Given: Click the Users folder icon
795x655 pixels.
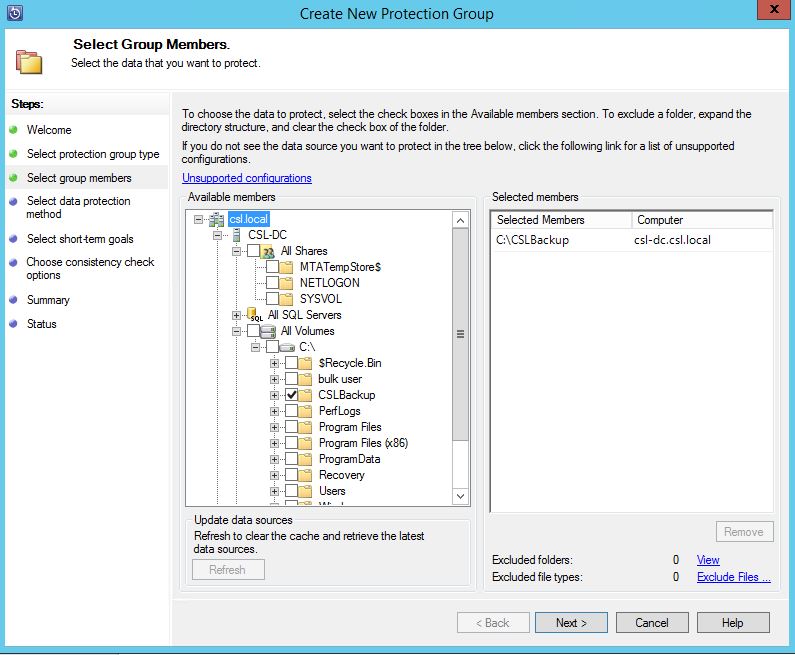Looking at the screenshot, I should point(305,491).
